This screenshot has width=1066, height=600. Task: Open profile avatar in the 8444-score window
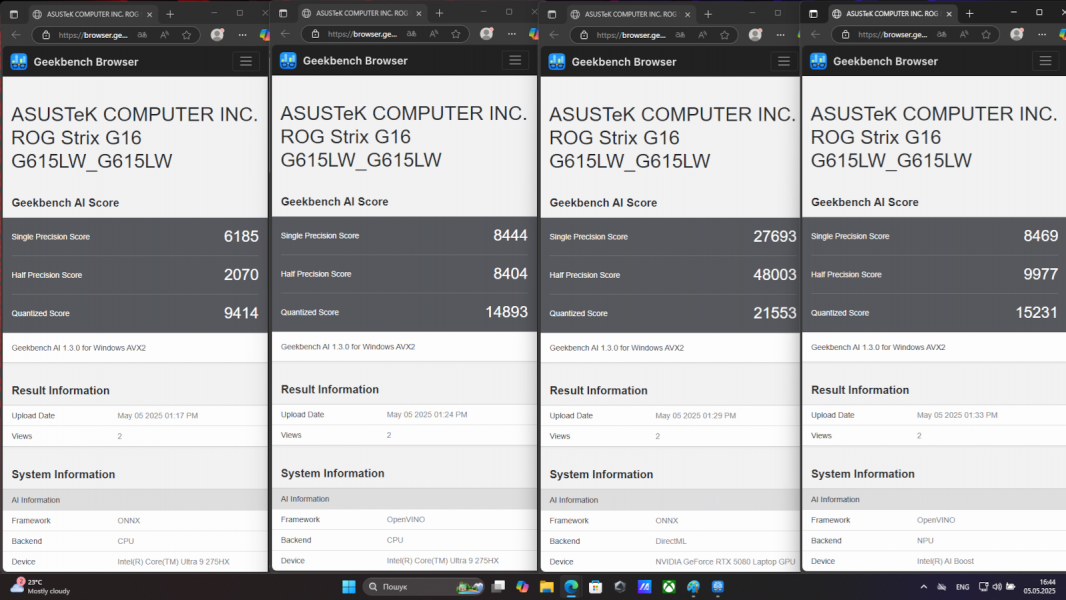coord(487,34)
